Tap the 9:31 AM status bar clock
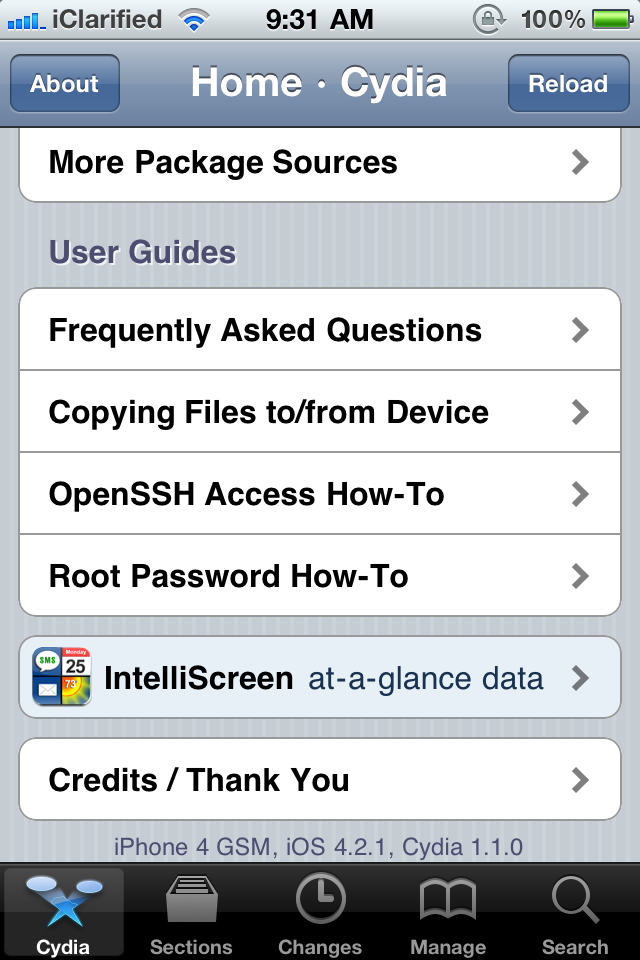The width and height of the screenshot is (640, 960). coord(320,19)
